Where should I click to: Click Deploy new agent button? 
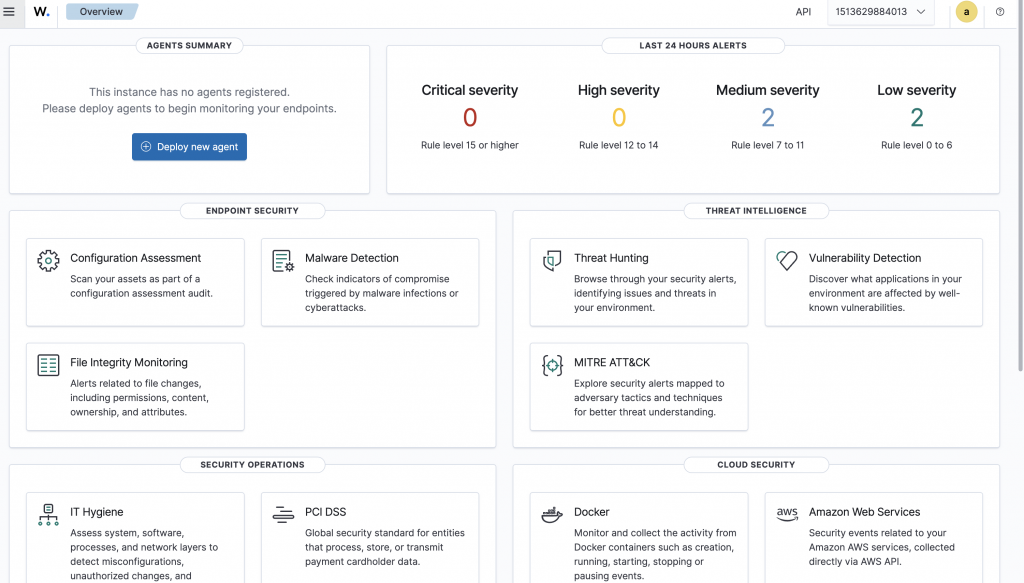point(189,147)
